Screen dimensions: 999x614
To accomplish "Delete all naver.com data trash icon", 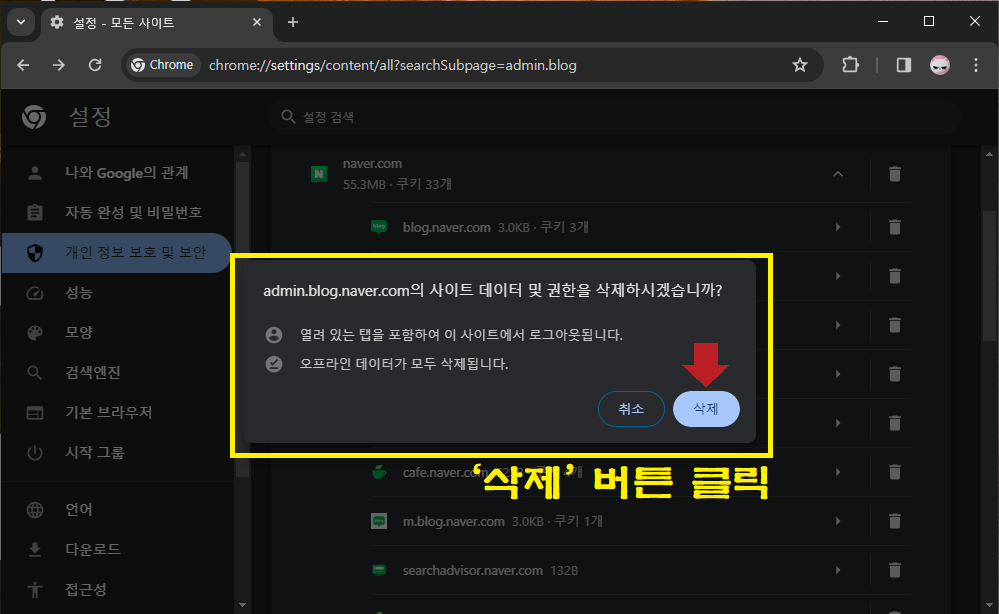I will (x=895, y=174).
